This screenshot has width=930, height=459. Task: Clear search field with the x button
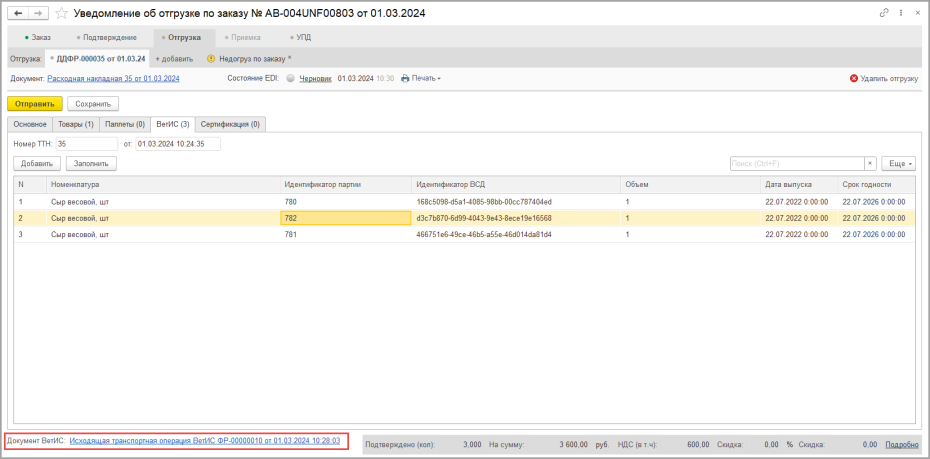coord(870,163)
